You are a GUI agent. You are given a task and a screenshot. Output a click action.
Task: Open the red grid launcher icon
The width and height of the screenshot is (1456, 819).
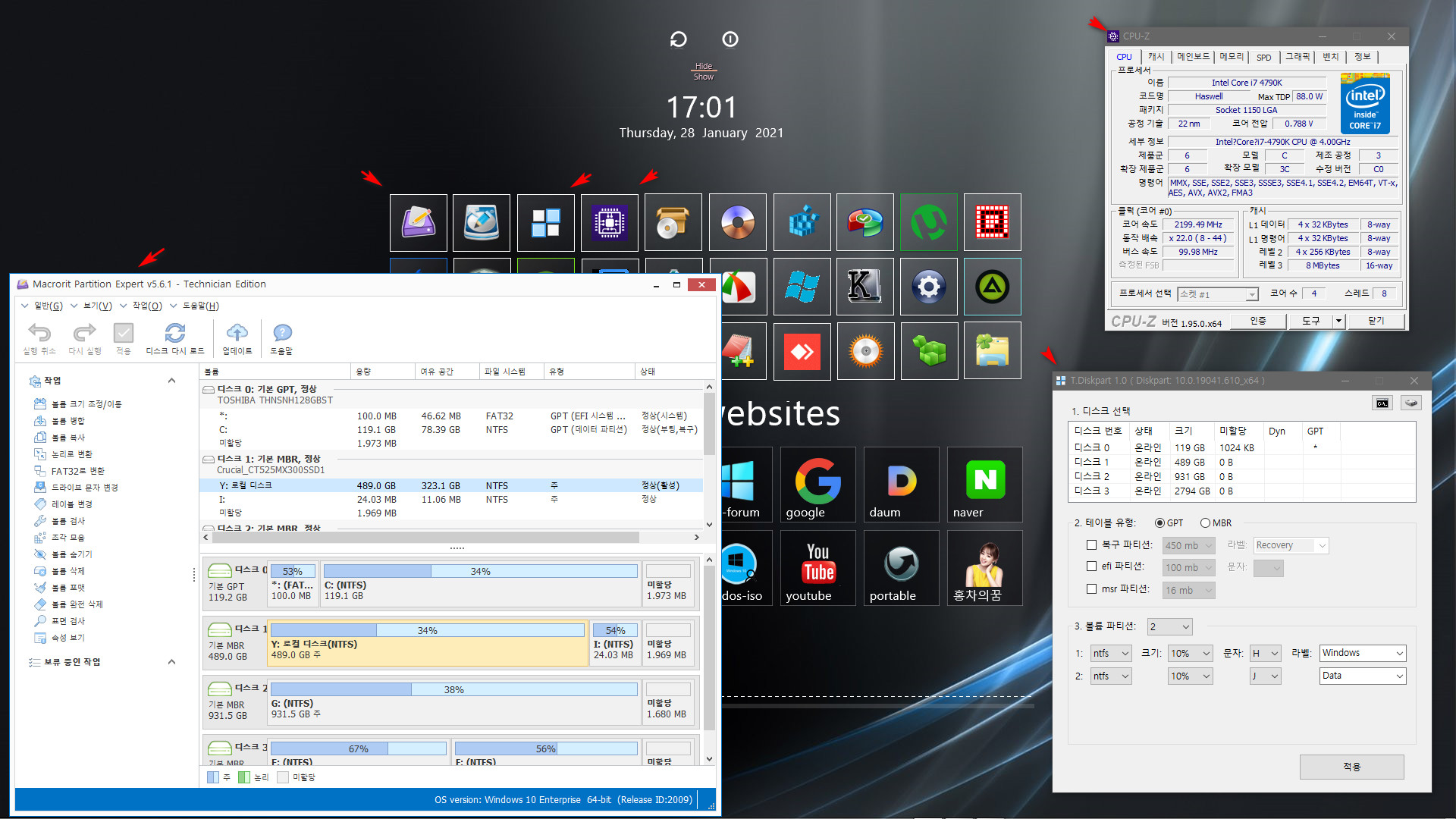[992, 222]
